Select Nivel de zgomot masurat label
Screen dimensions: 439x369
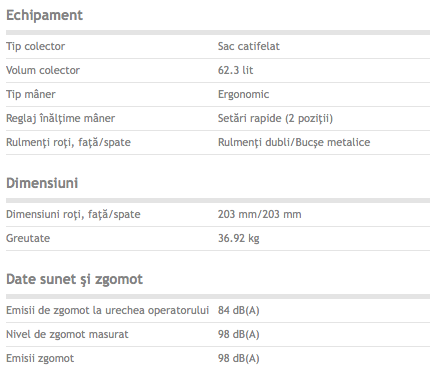[x=67, y=334]
